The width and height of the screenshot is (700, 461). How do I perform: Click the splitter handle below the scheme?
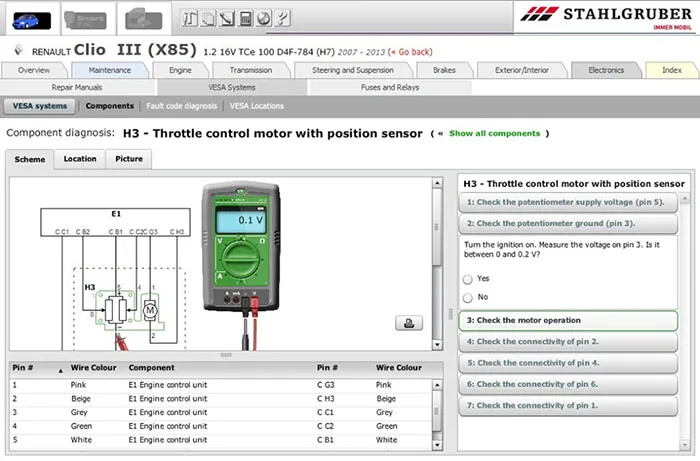coord(226,355)
